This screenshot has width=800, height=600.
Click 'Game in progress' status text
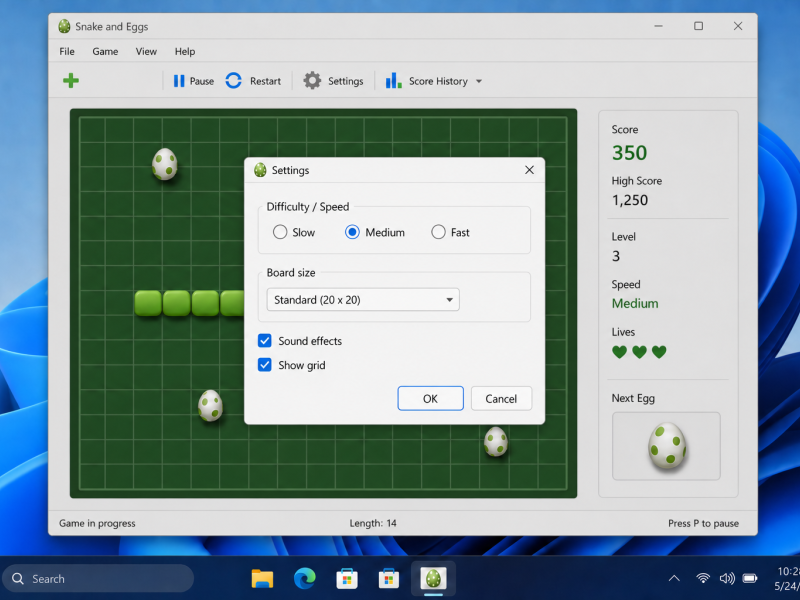pos(97,523)
